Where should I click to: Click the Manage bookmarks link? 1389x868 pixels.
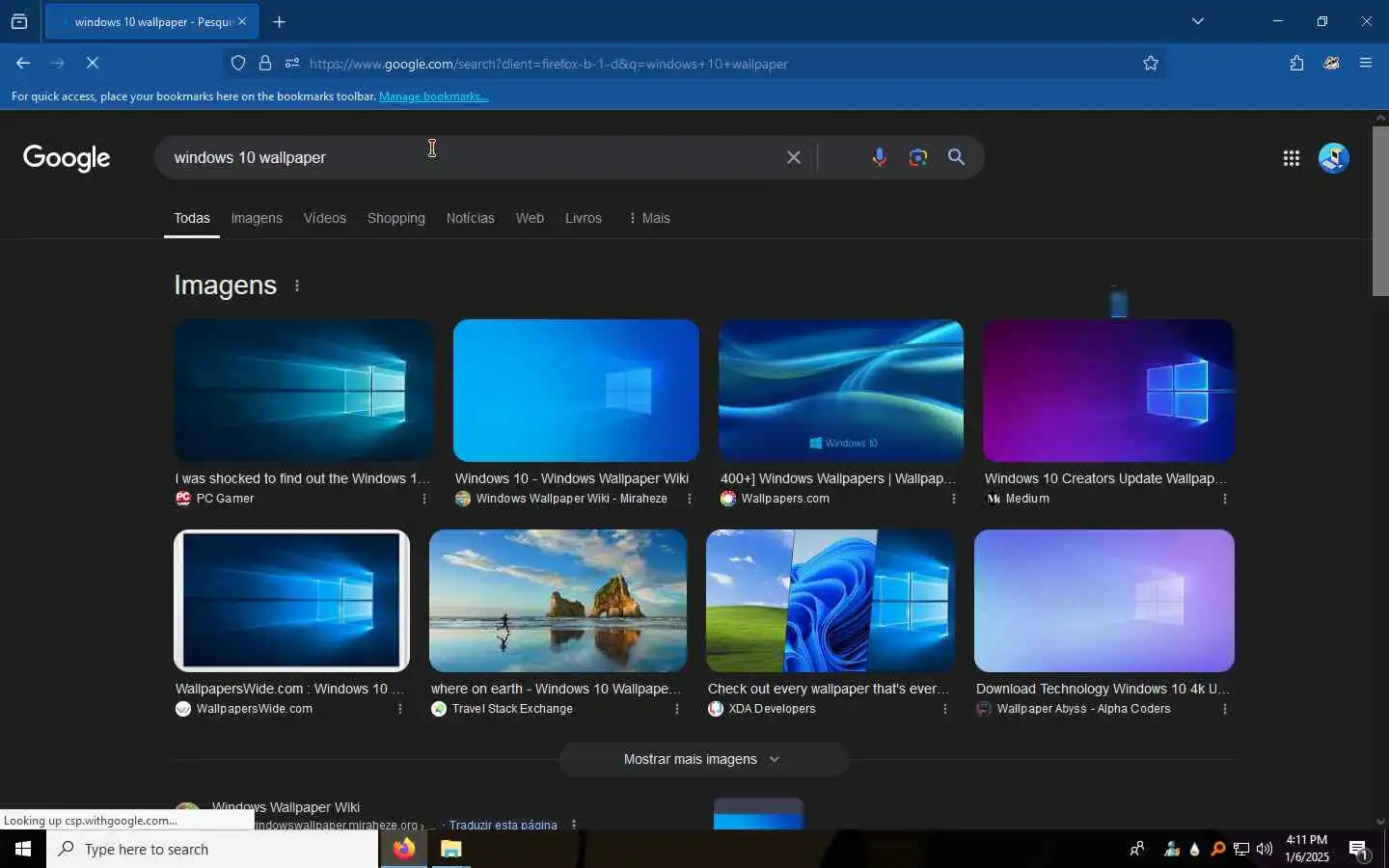point(434,96)
